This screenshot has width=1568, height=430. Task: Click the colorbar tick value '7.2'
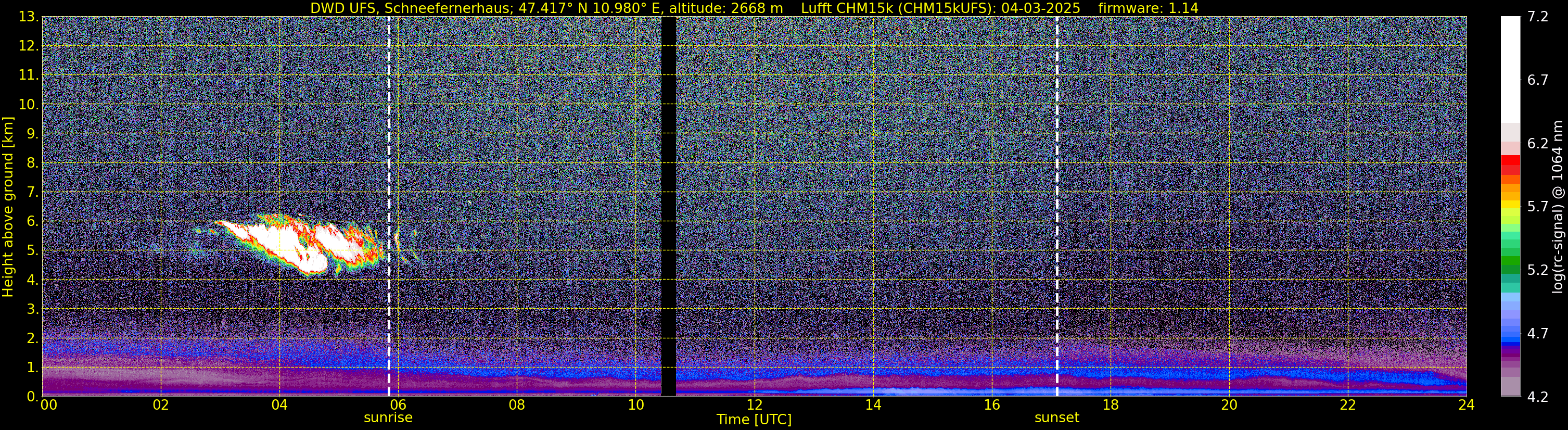coord(1538,17)
